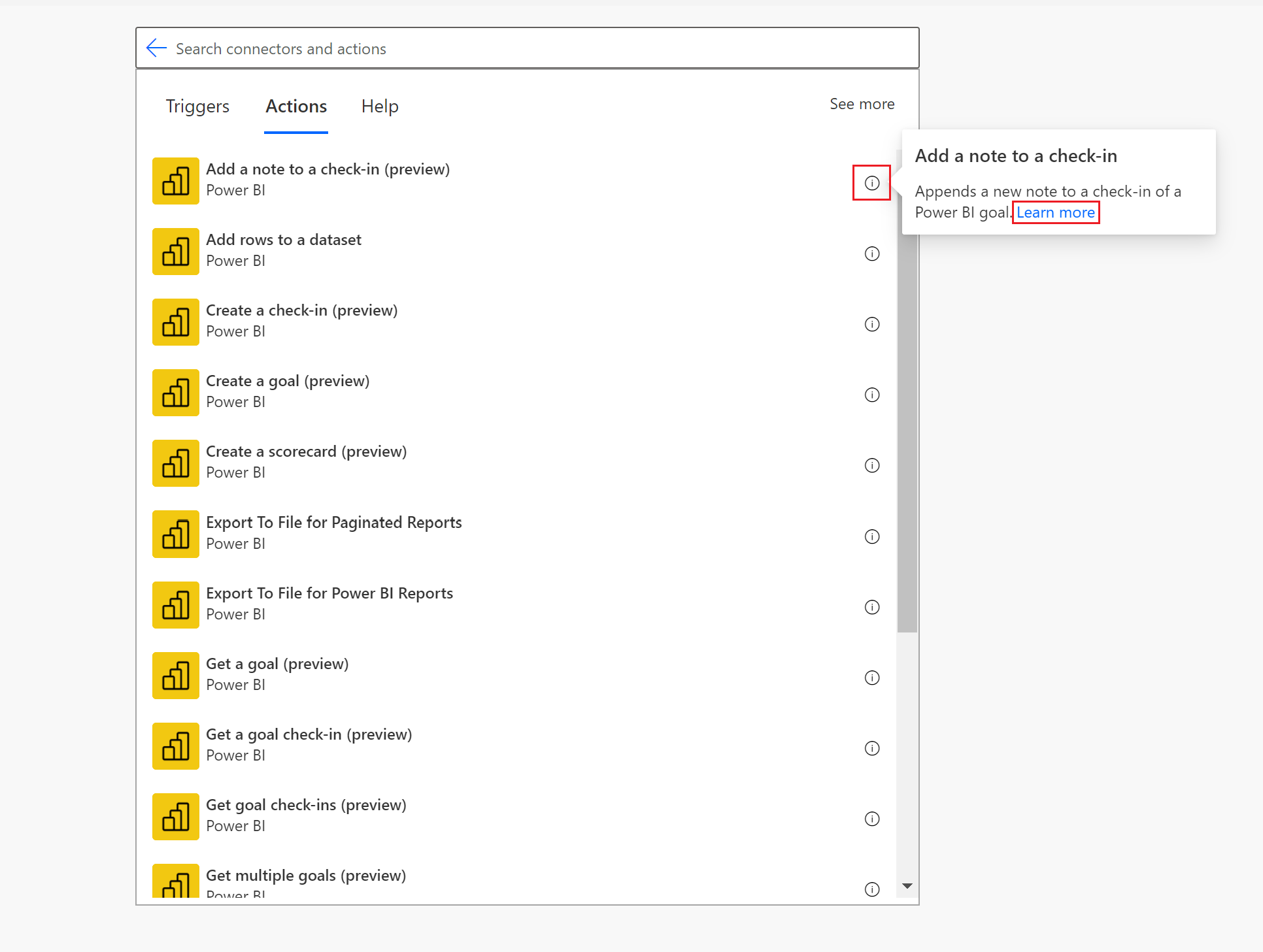Click inside the Search connectors and actions field
The image size is (1263, 952).
[x=458, y=48]
